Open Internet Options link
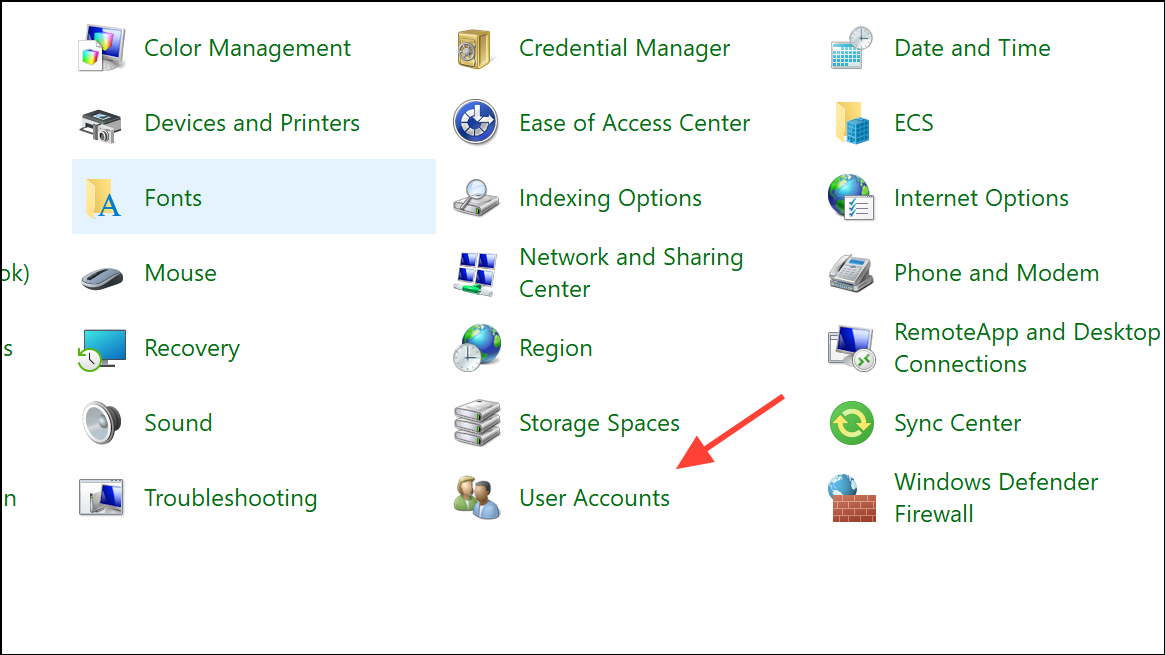The height and width of the screenshot is (655, 1165). (981, 198)
